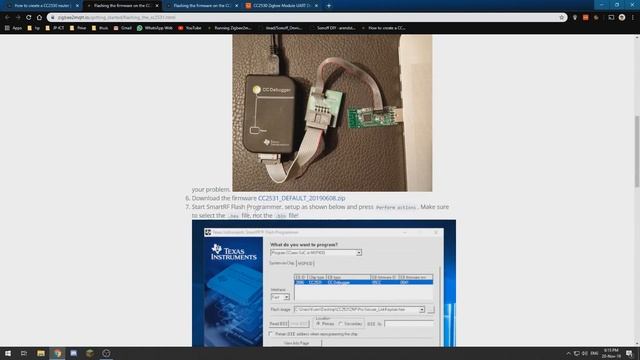Screen dimensions: 640x360
Task: Go forward in browser history
Action: [18, 18]
